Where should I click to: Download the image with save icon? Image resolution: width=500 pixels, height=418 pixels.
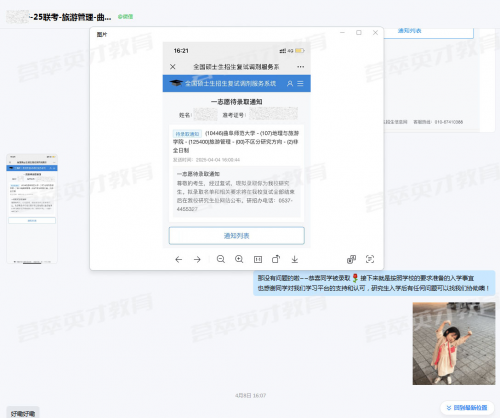click(x=295, y=259)
